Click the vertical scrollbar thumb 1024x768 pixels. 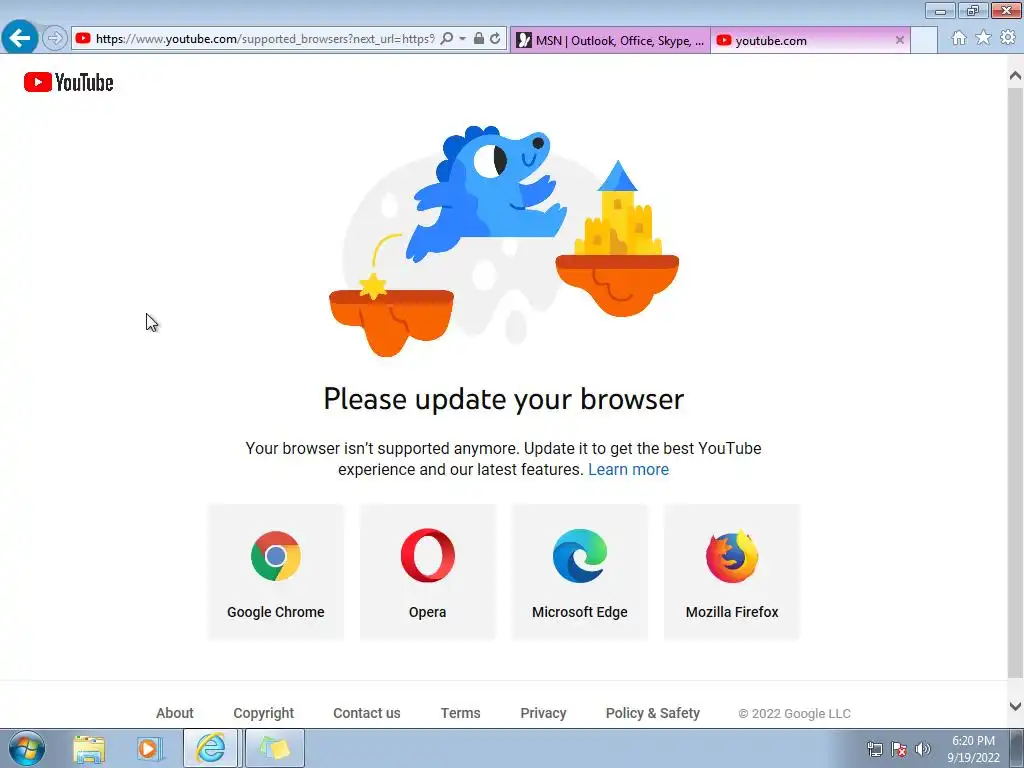pos(1015,382)
